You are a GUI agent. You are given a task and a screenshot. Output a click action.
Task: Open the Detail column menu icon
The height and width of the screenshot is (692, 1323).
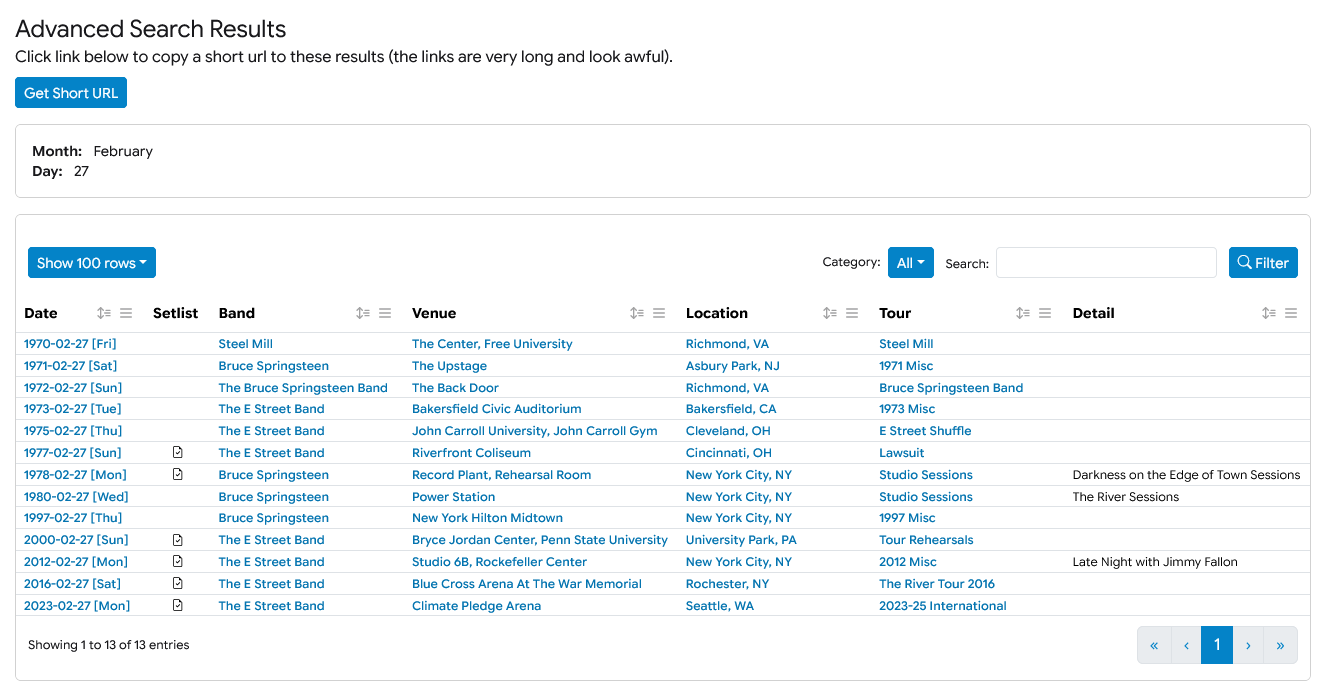(1291, 313)
